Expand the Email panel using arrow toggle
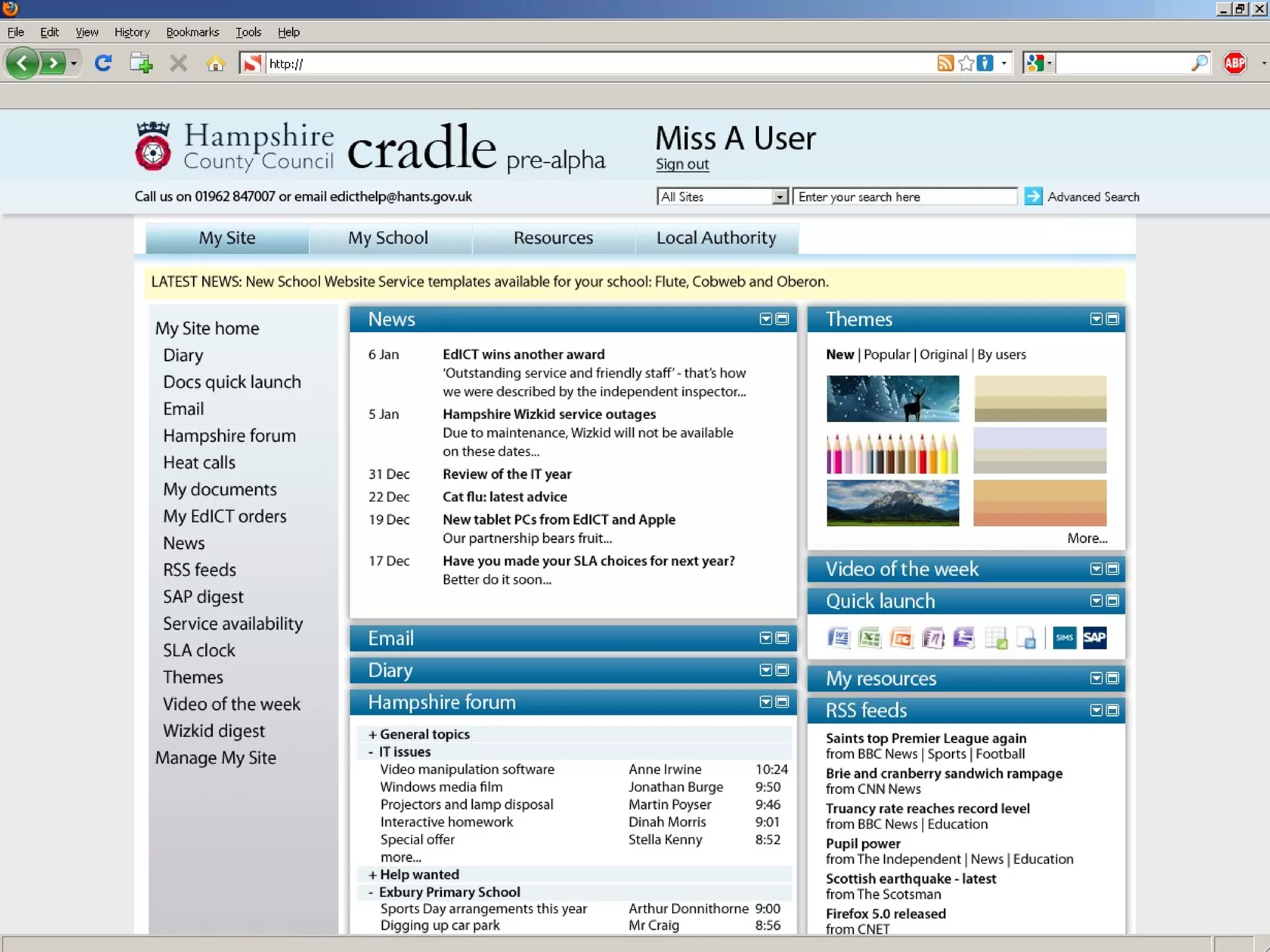 [x=766, y=638]
